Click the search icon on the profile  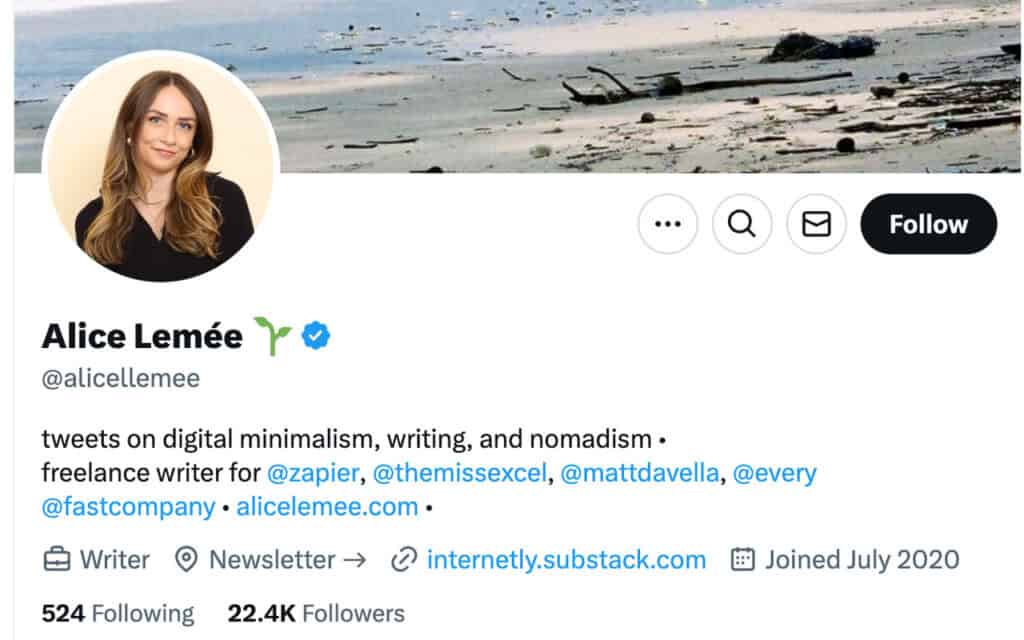coord(742,224)
